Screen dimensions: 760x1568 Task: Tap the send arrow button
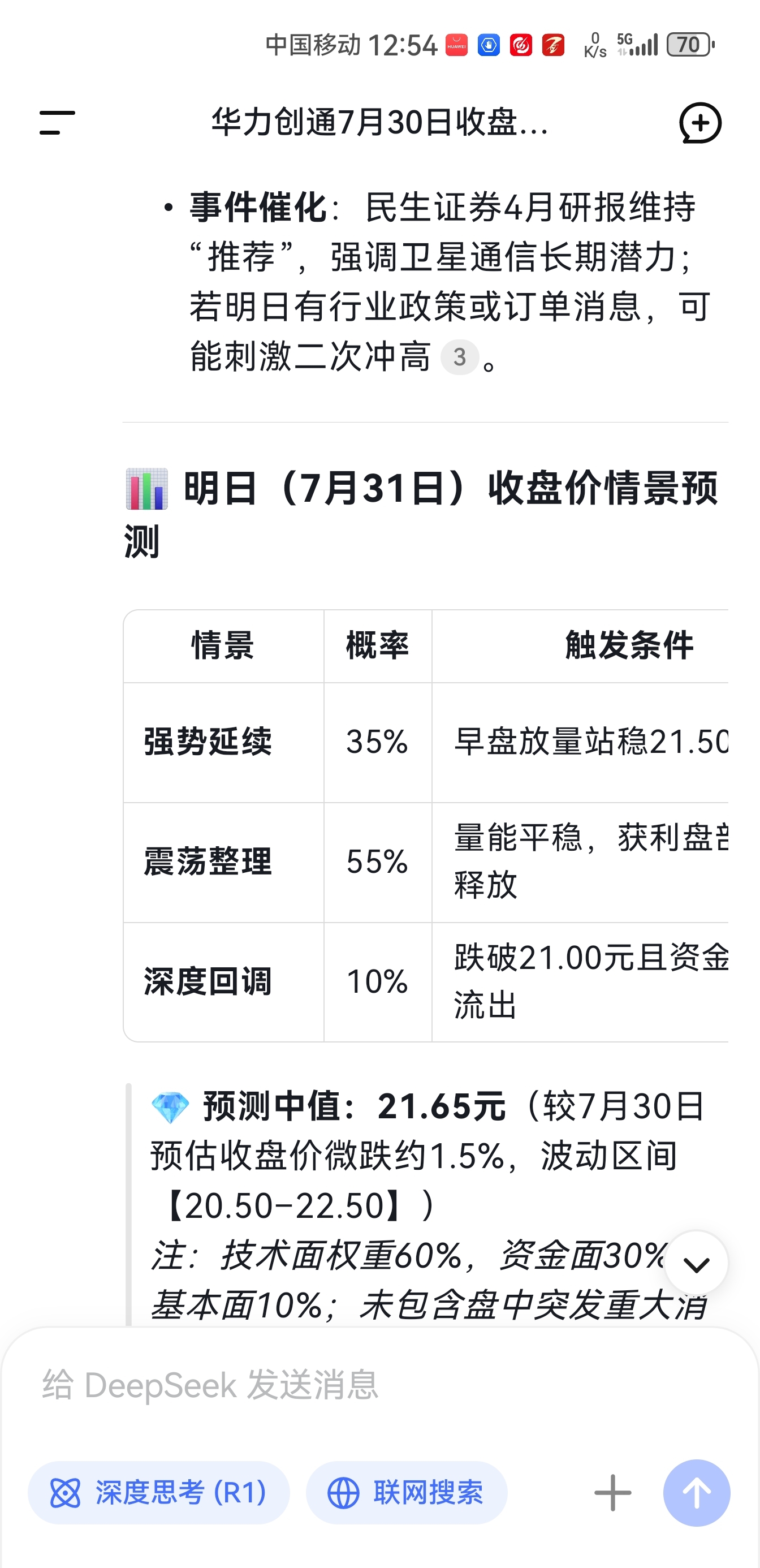[696, 1493]
